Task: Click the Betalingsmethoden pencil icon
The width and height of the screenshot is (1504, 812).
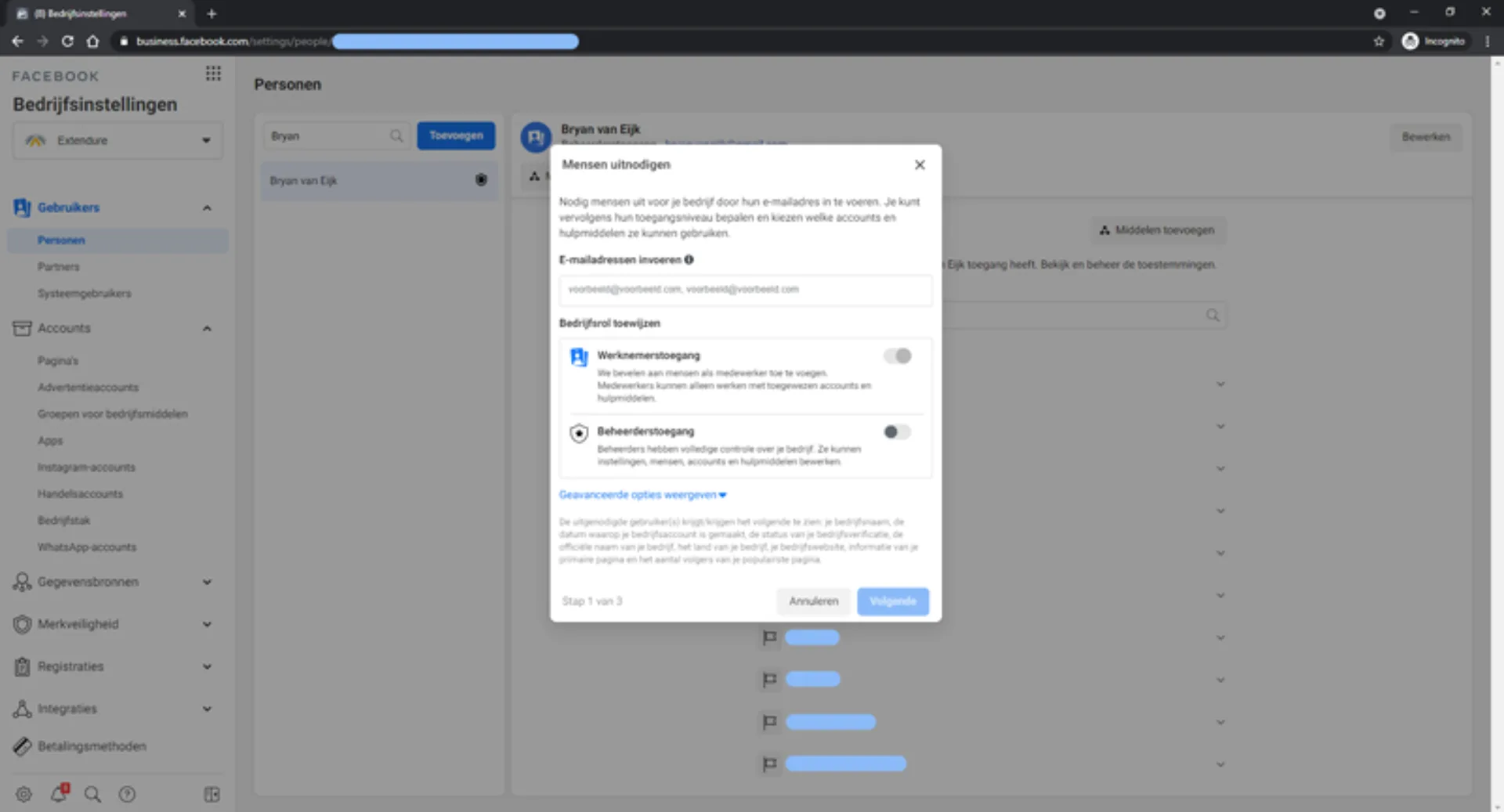Action: pyautogui.click(x=22, y=746)
